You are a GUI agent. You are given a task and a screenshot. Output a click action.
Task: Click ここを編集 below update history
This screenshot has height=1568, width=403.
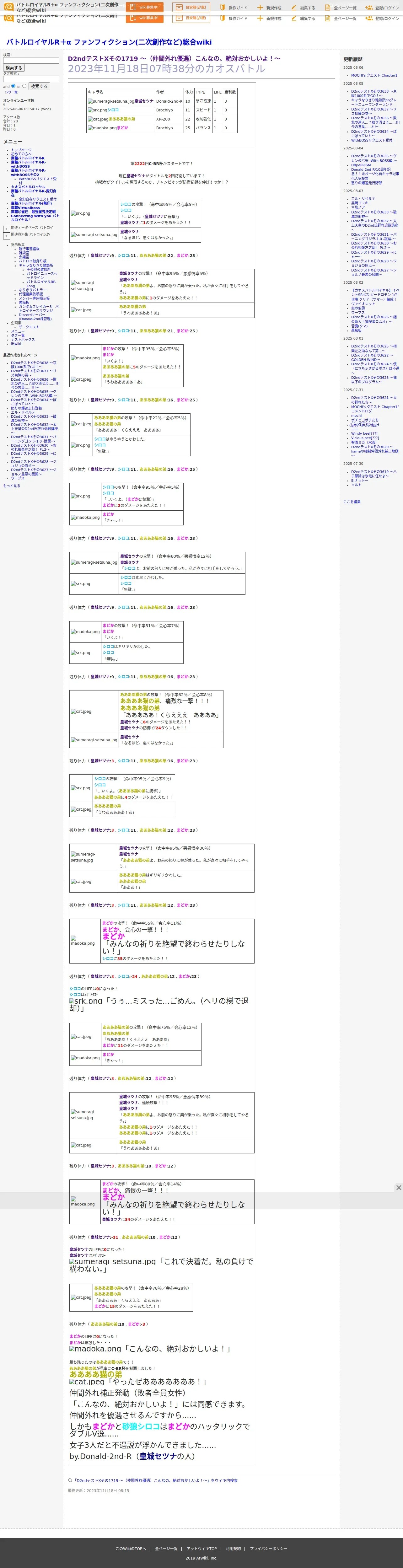(x=352, y=502)
